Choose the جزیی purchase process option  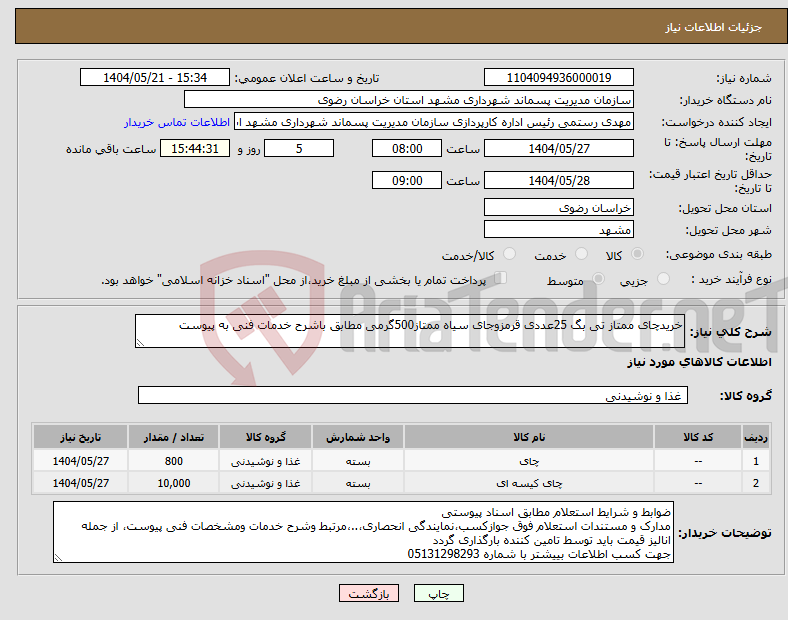pos(663,278)
